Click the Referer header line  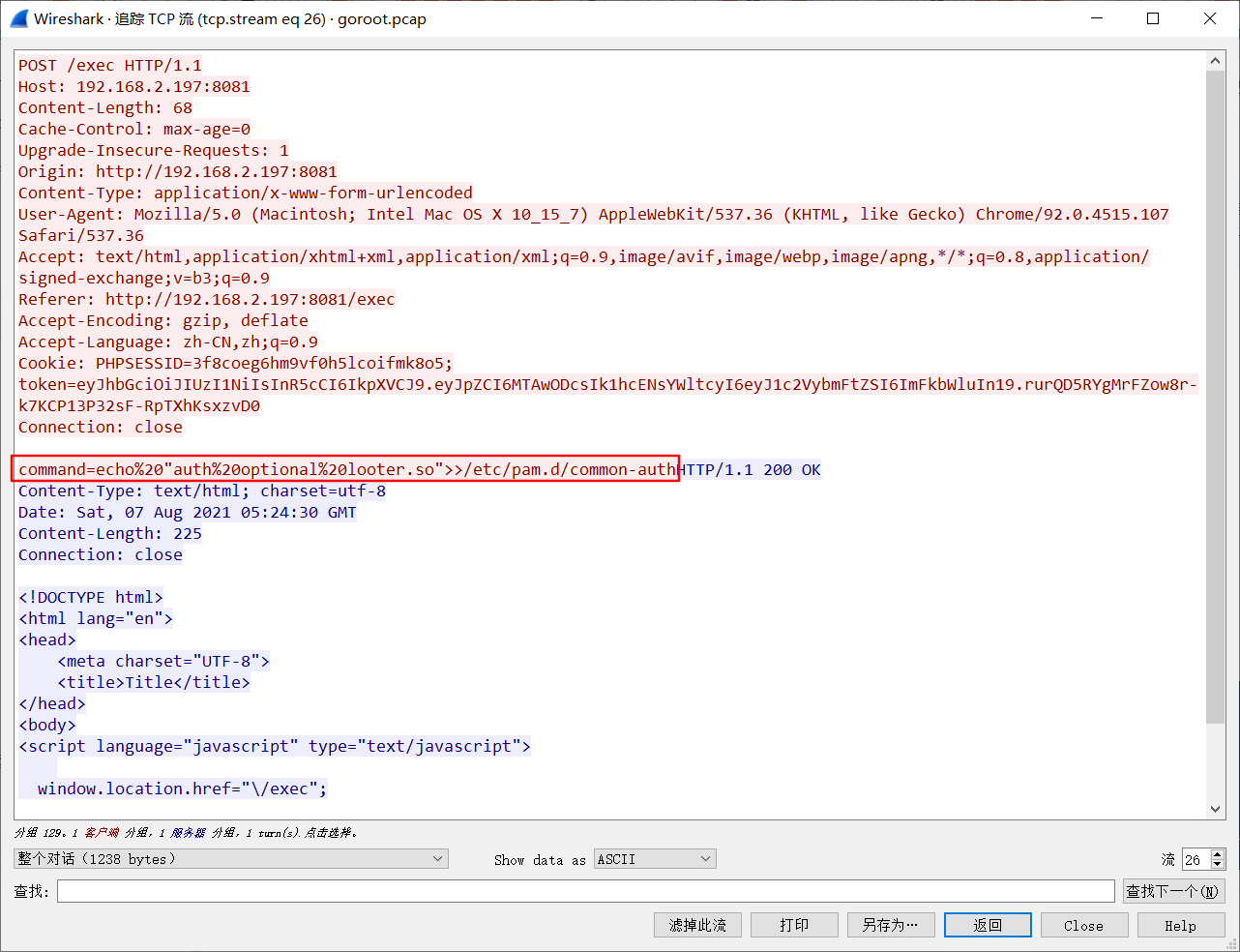pos(207,299)
